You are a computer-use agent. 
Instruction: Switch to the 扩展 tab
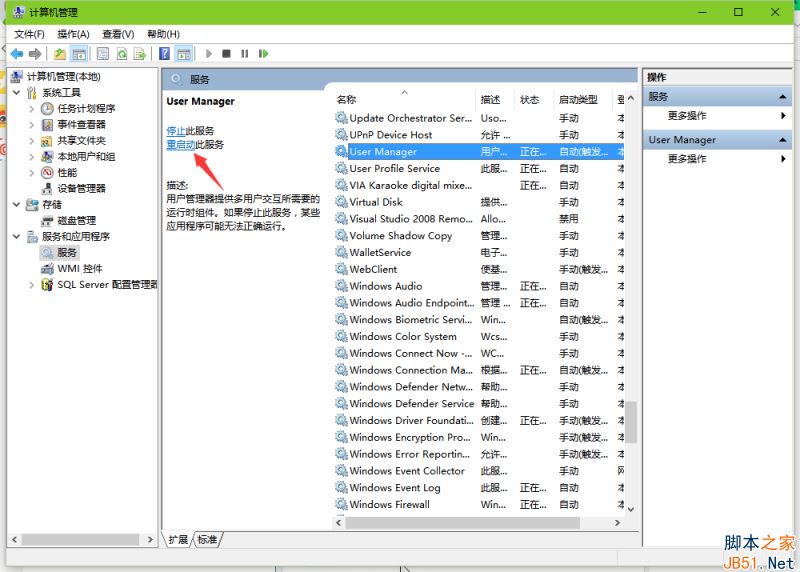(178, 539)
